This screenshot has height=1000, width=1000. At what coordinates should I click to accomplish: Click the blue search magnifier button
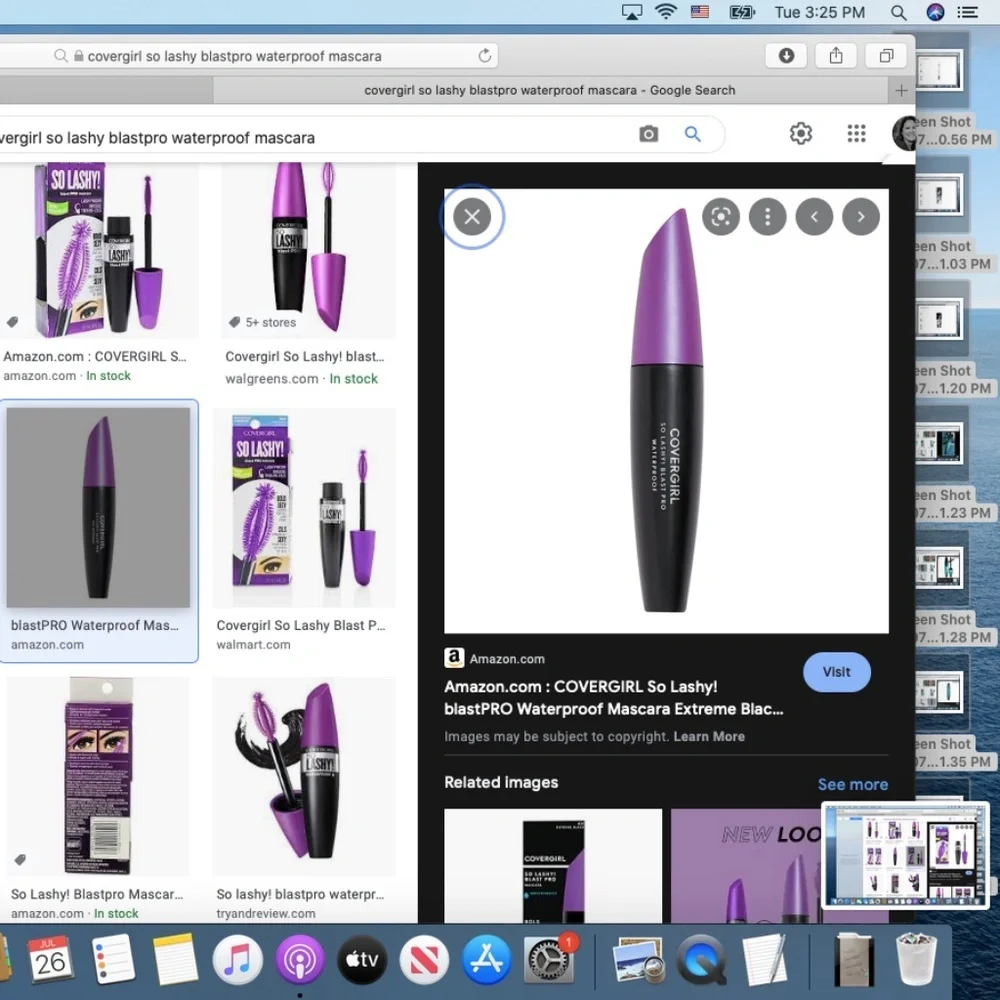[693, 134]
